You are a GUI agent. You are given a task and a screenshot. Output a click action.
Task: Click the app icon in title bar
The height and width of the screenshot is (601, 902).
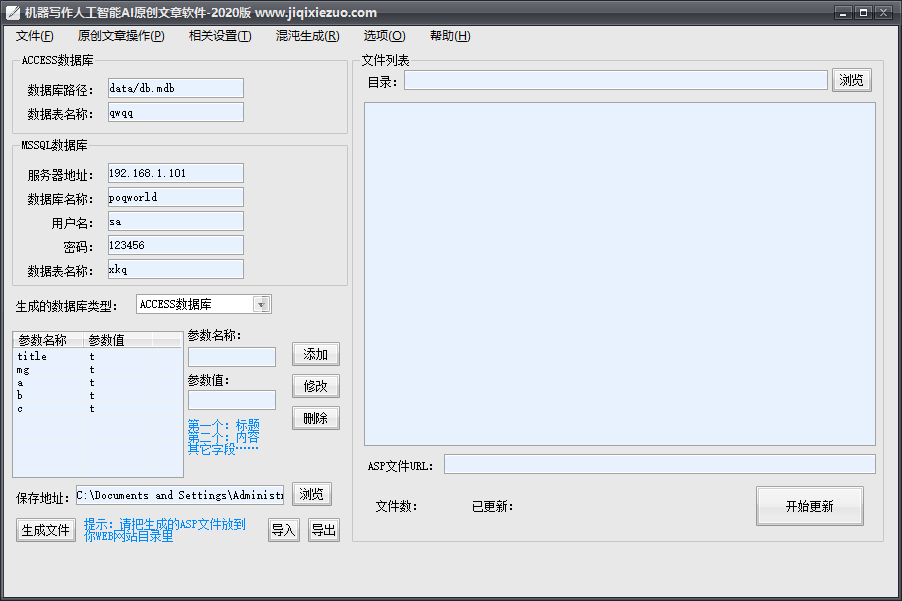(13, 13)
